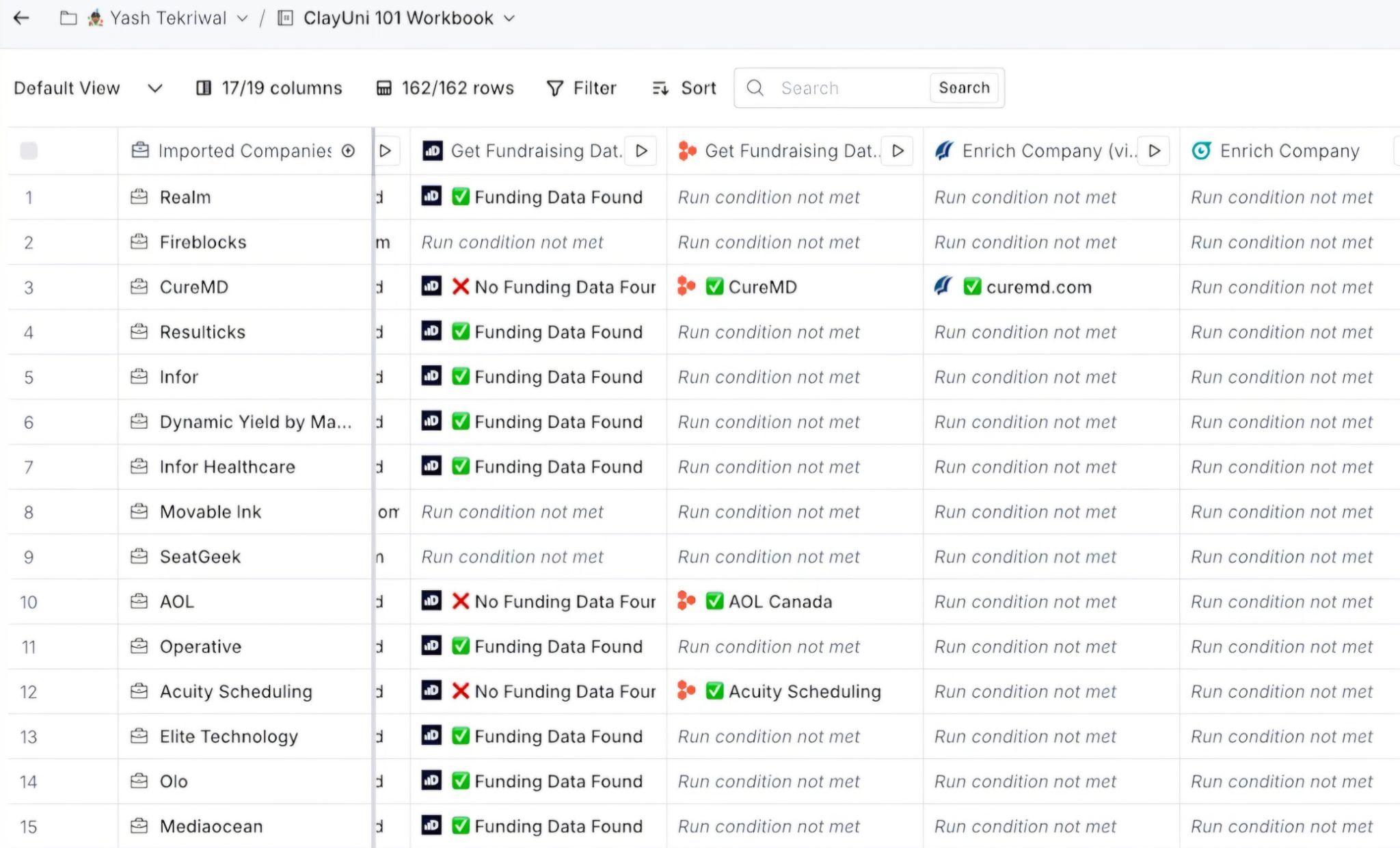Open the Default View dropdown
Image resolution: width=1400 pixels, height=848 pixels.
[87, 88]
